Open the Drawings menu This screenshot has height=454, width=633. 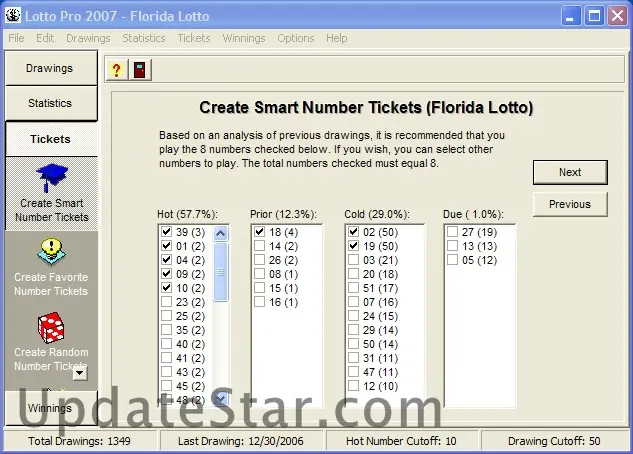88,38
